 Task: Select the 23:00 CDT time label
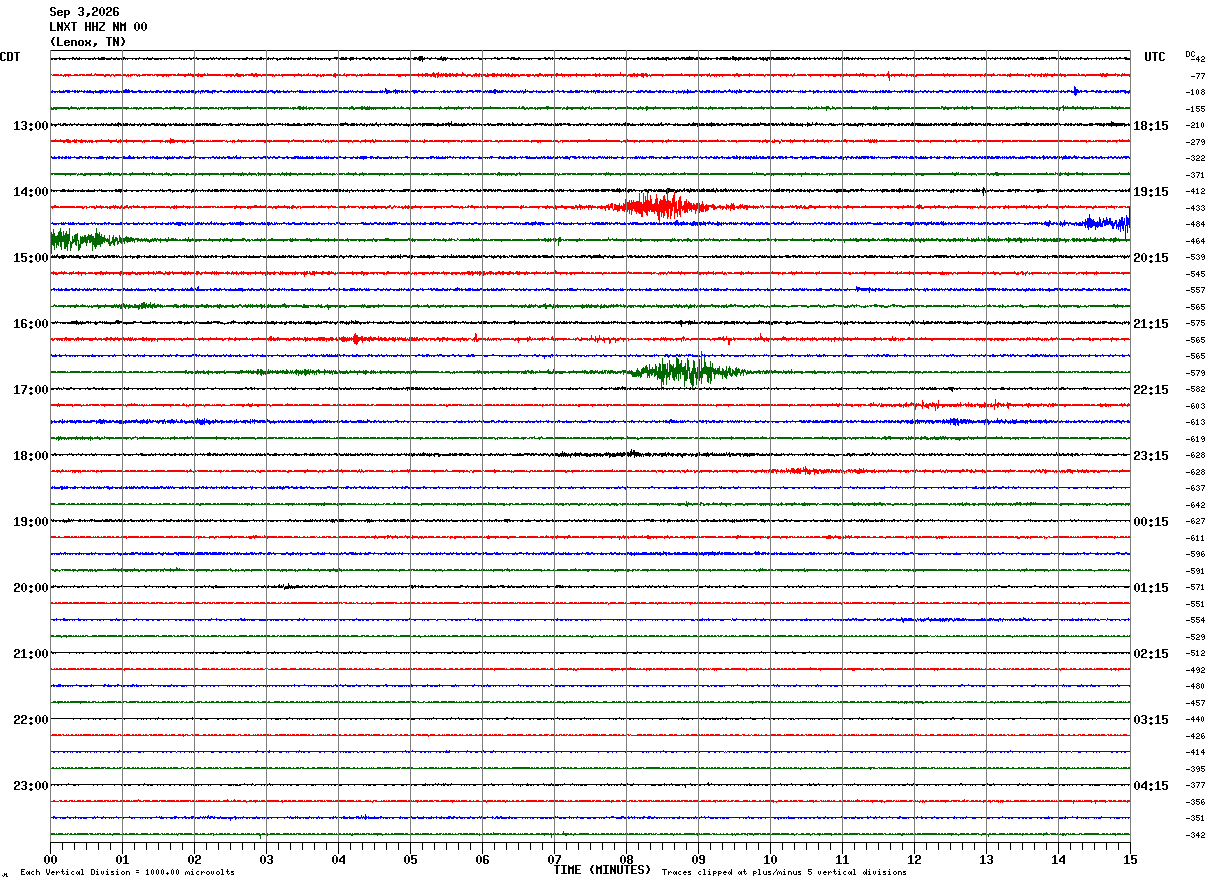(30, 786)
